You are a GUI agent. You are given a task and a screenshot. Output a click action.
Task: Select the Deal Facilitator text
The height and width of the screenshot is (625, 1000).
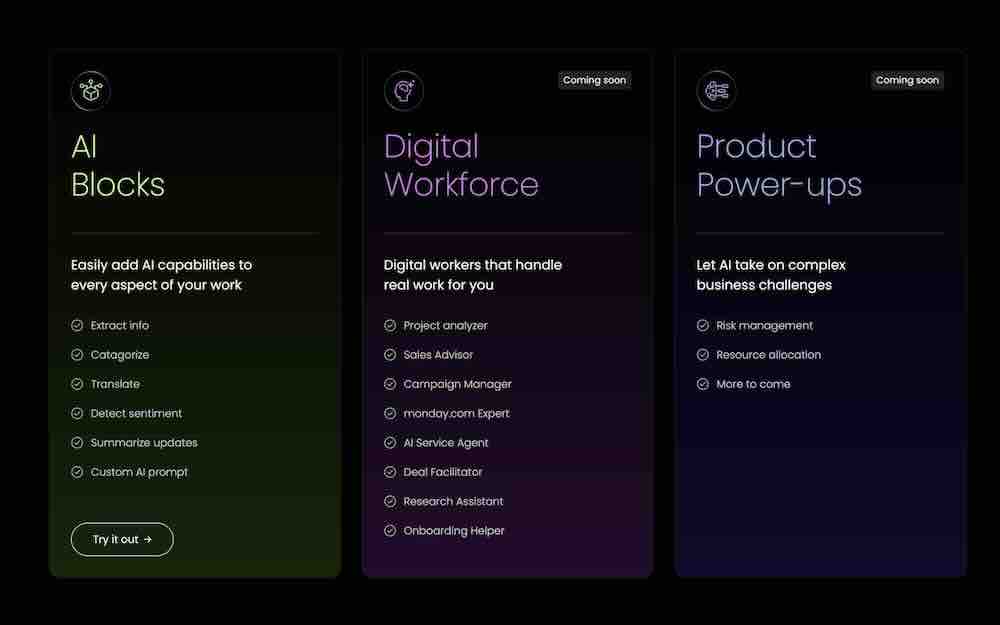[443, 472]
